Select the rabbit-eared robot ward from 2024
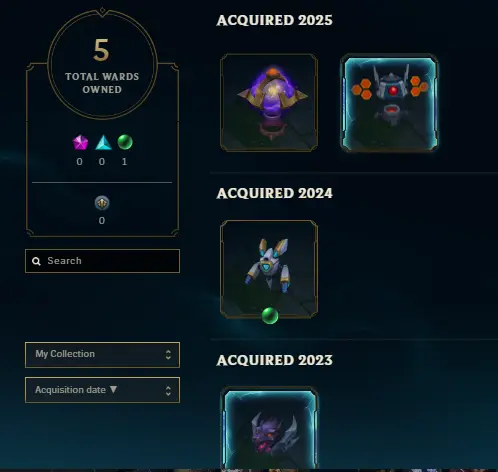The height and width of the screenshot is (472, 498). pyautogui.click(x=269, y=269)
